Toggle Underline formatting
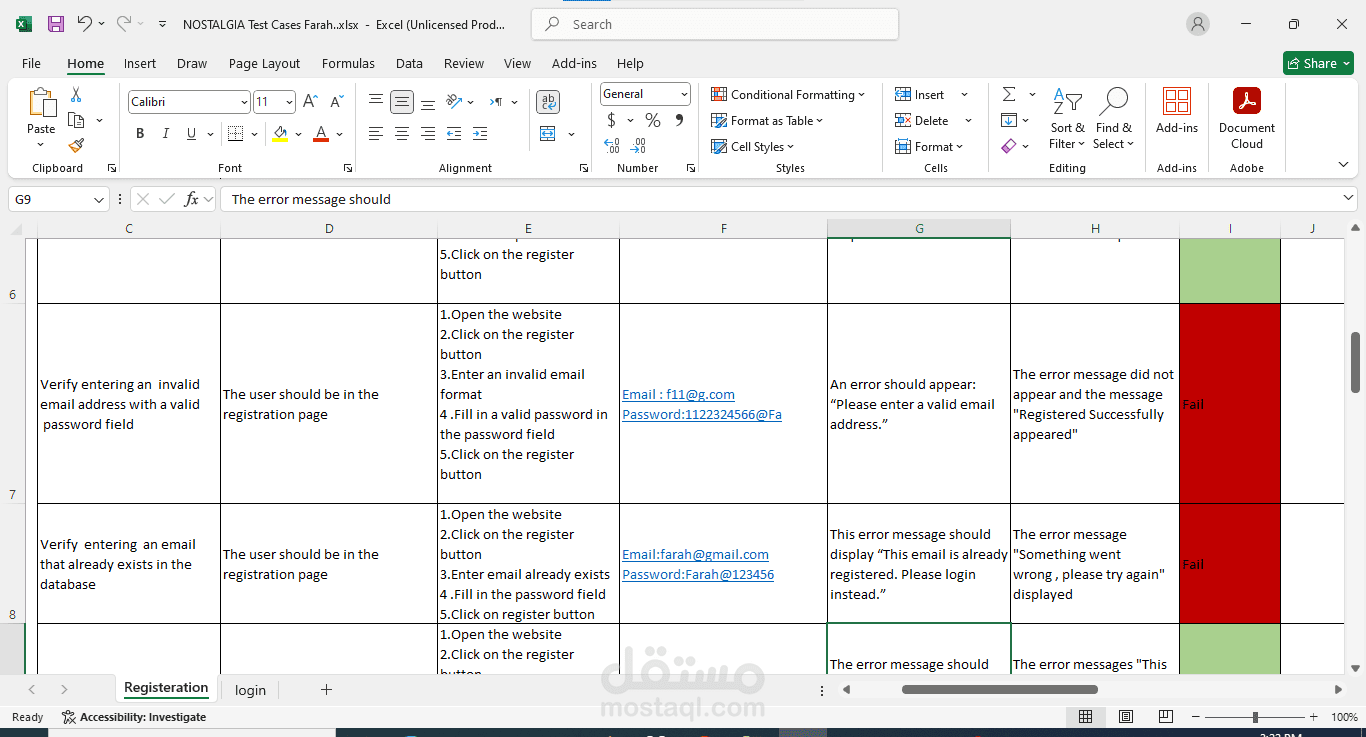The image size is (1366, 737). point(192,134)
